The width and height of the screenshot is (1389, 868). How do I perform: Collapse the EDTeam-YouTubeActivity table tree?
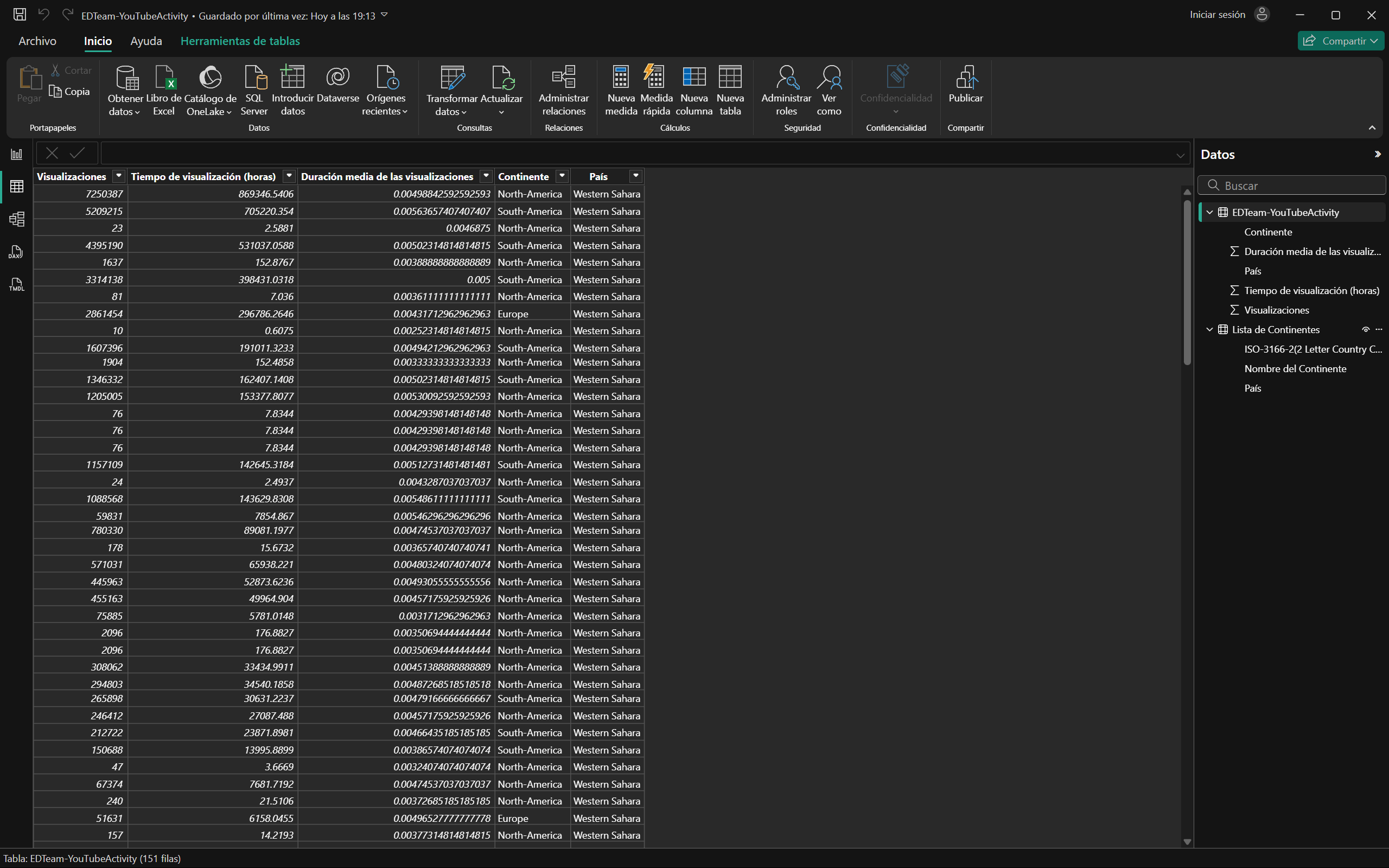(x=1209, y=213)
